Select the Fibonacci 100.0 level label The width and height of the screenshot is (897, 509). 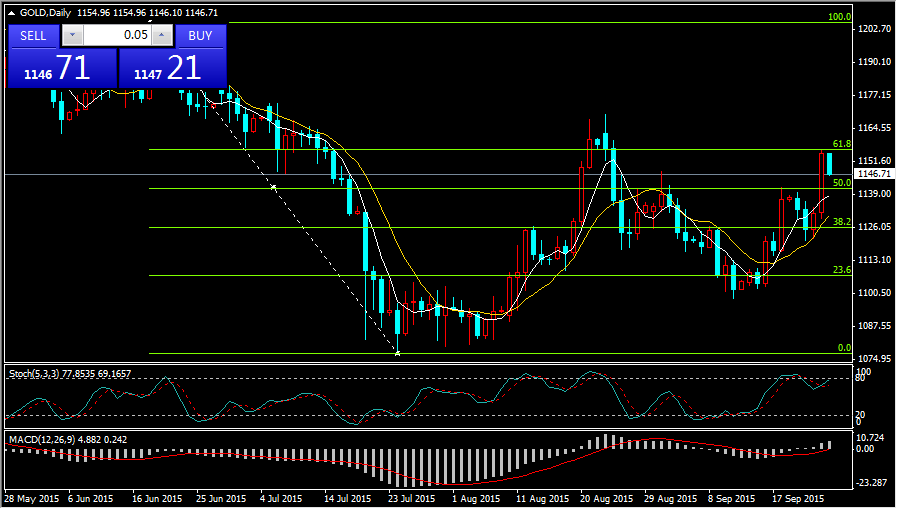point(839,17)
